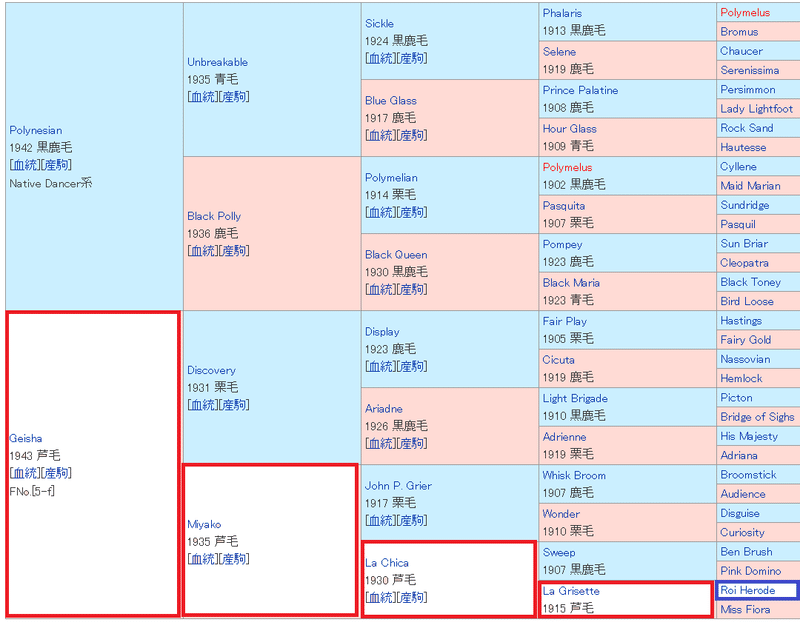Screen dimensions: 800x622
Task: Open the Cyllene link
Action: pos(738,166)
